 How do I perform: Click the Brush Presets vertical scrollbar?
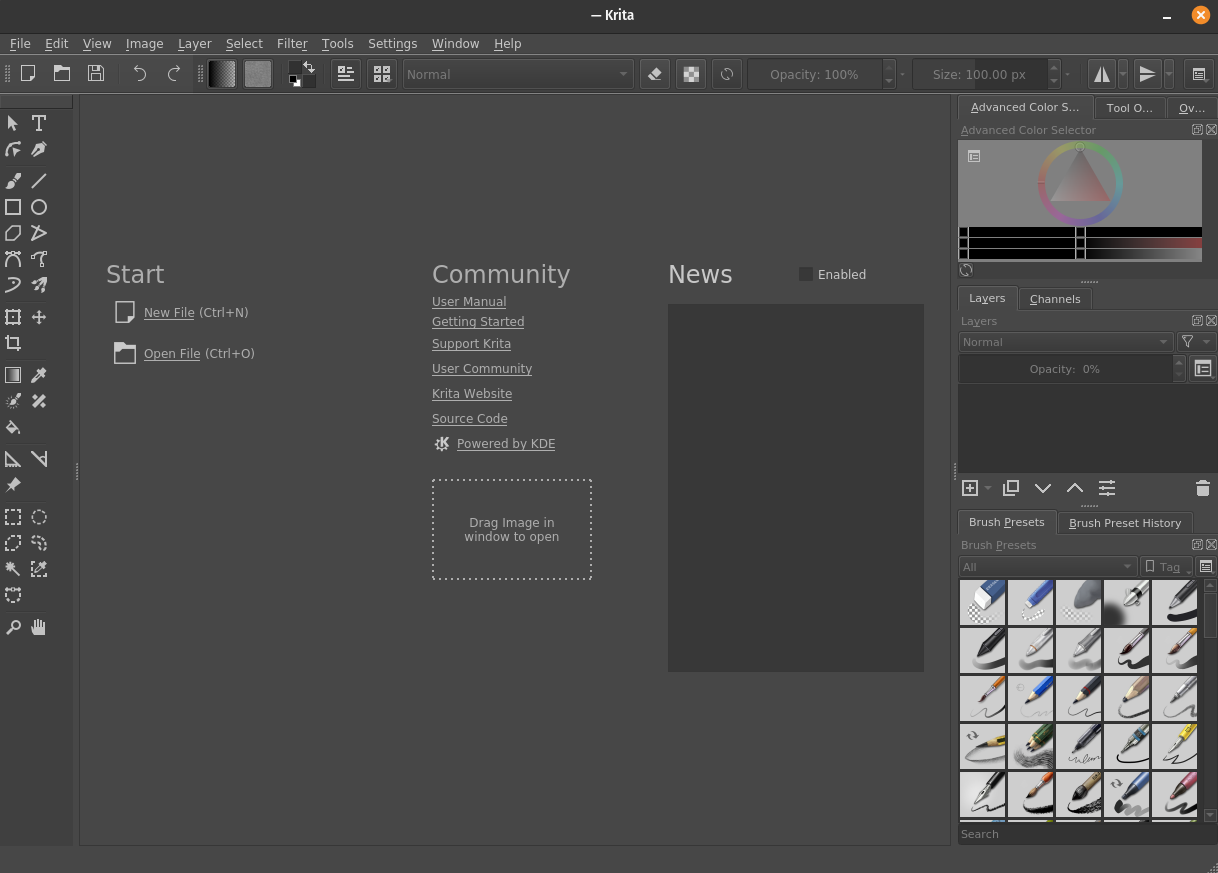coord(1210,700)
